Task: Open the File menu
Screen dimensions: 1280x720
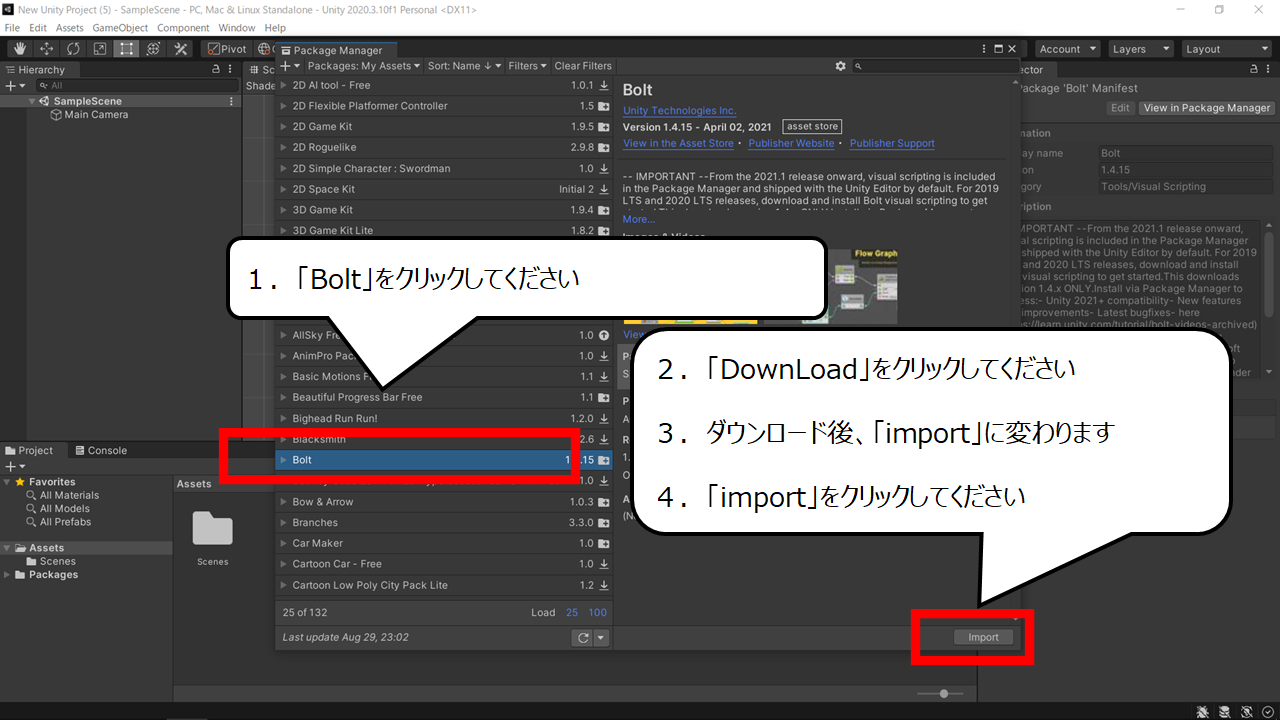Action: pos(12,28)
